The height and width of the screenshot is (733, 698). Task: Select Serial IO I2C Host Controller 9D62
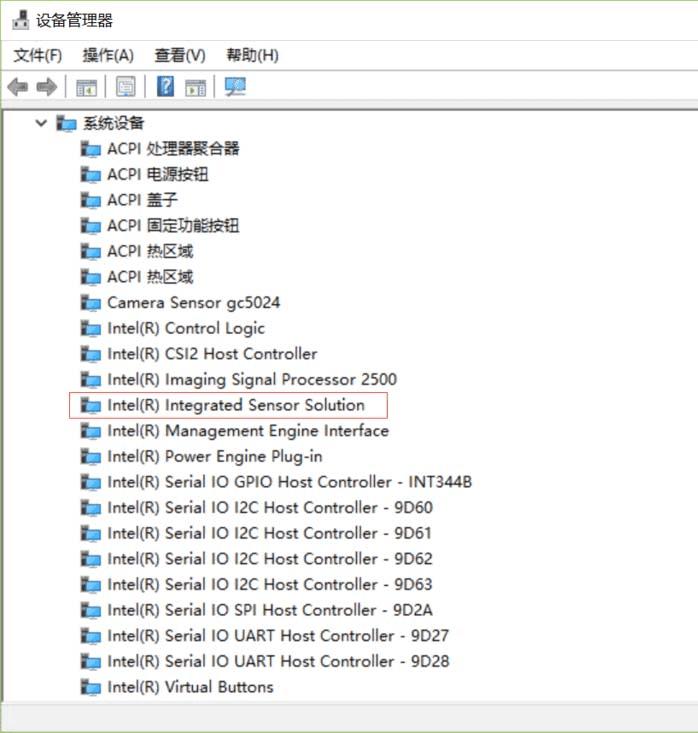click(x=270, y=559)
